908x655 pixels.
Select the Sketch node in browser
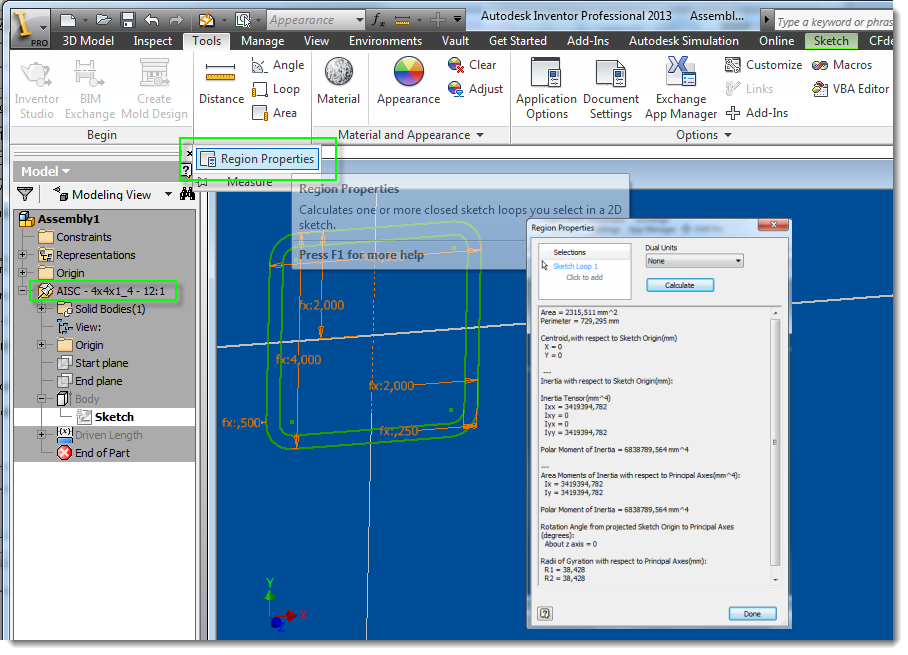[105, 417]
